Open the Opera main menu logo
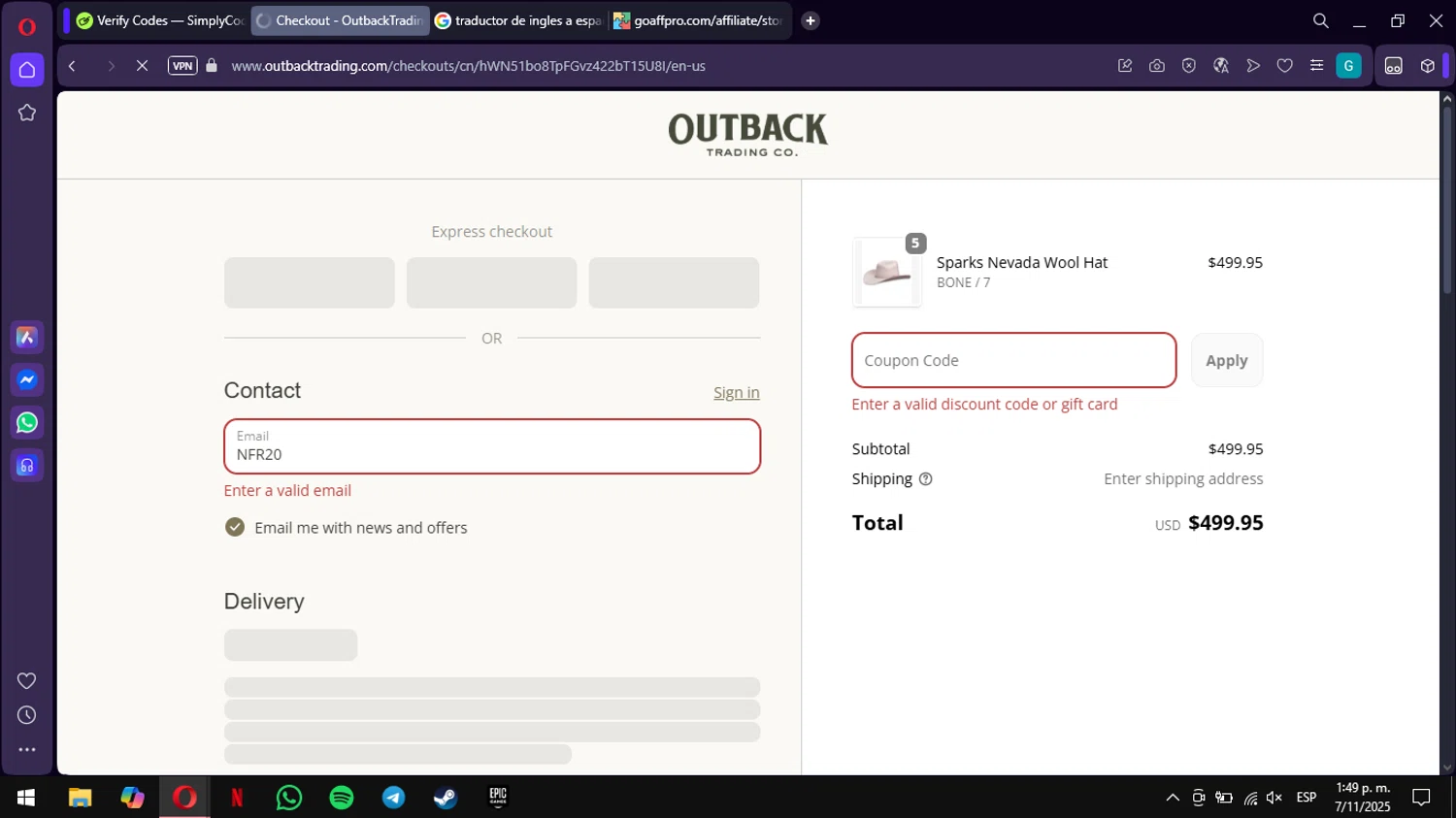This screenshot has width=1456, height=818. [27, 26]
